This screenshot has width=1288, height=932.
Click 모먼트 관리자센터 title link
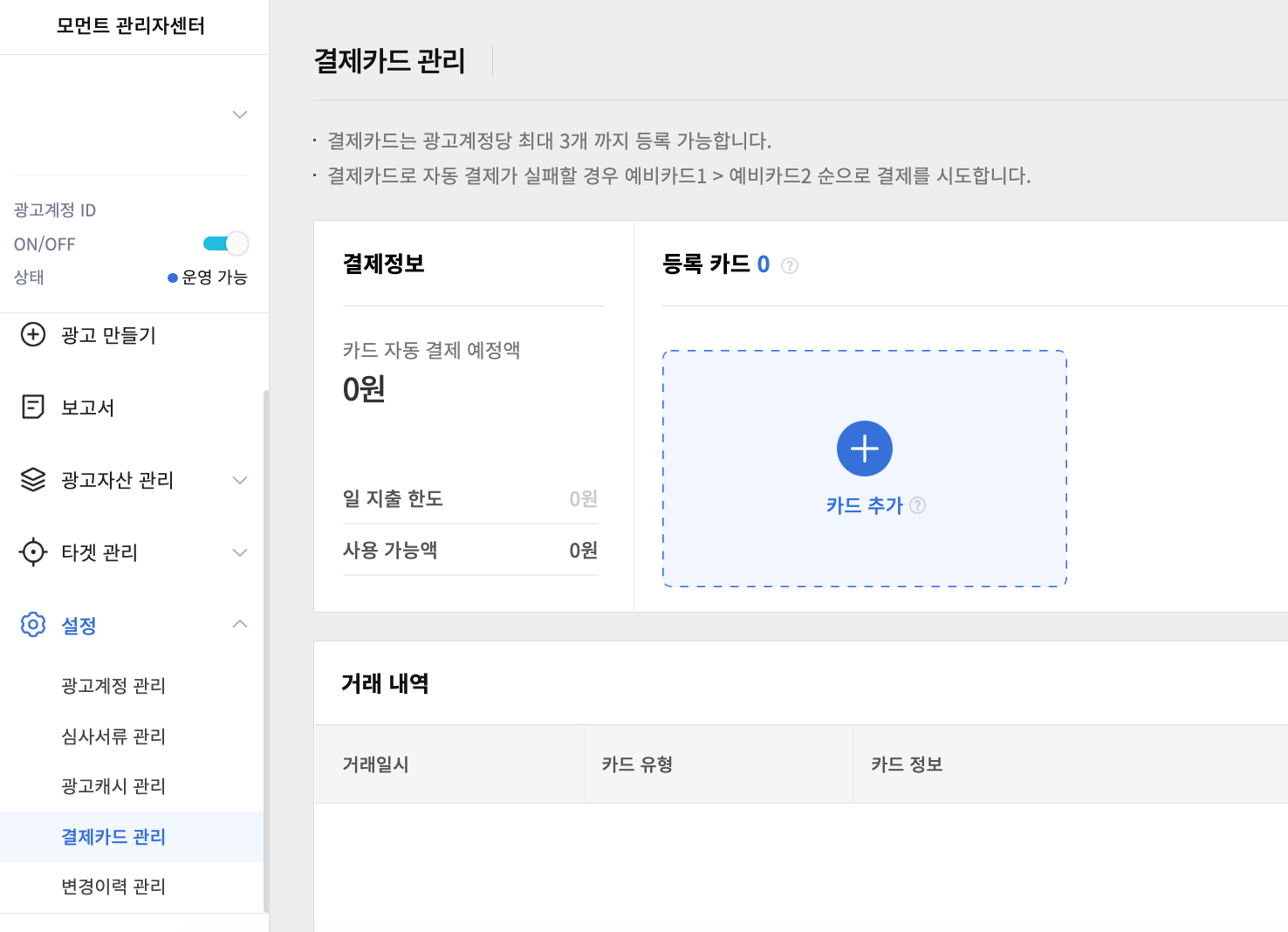coord(131,26)
